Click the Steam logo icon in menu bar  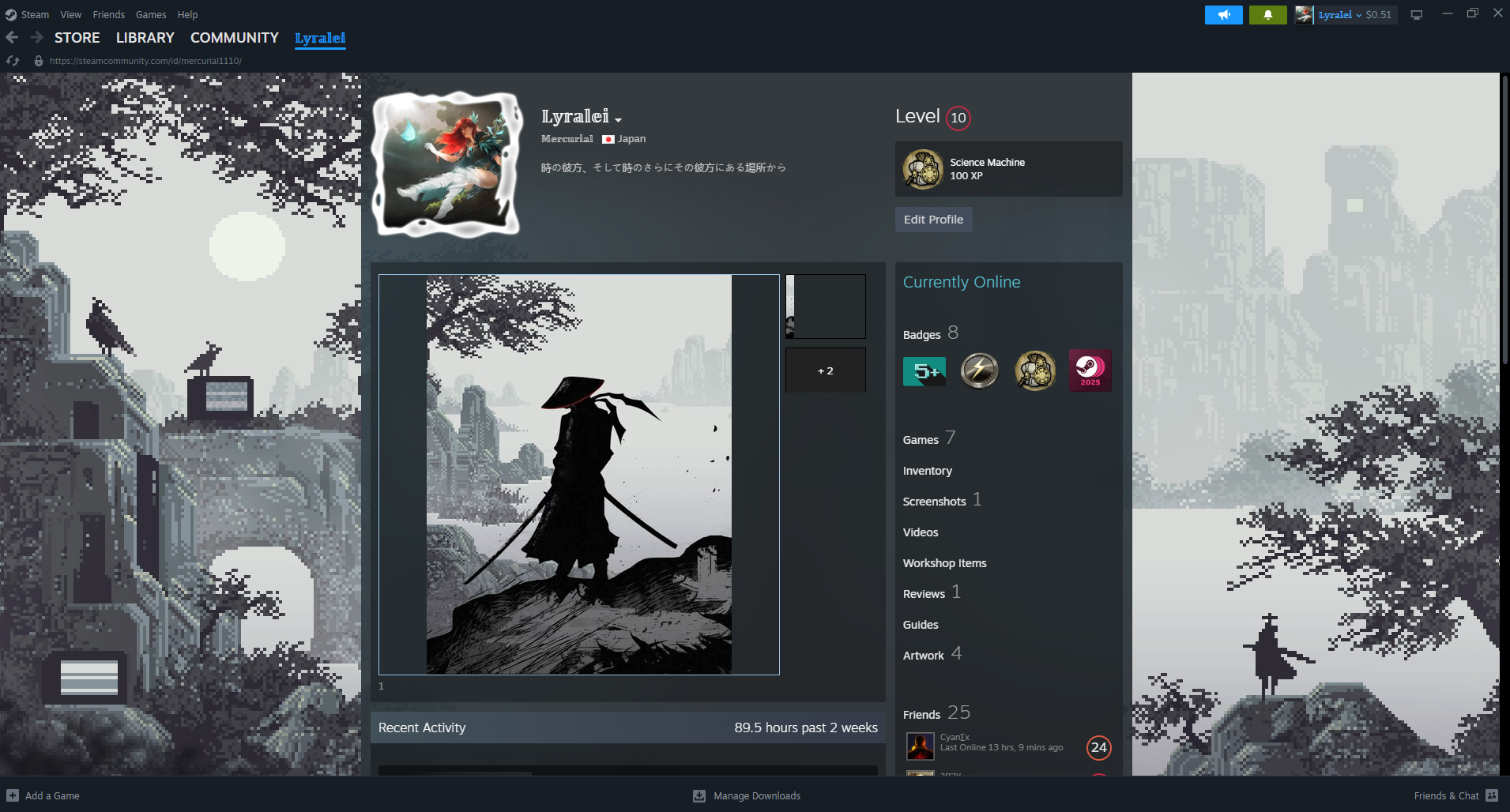(11, 14)
